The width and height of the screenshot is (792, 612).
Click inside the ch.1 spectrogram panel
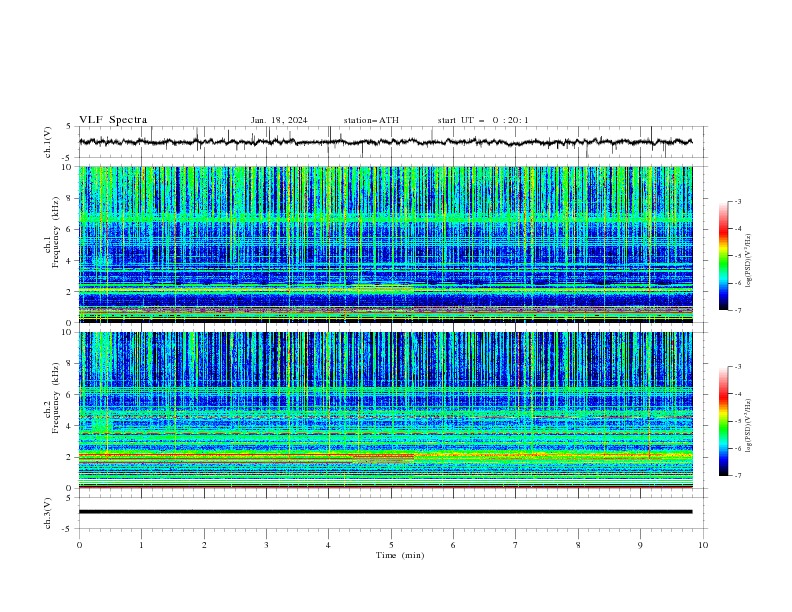pos(385,244)
